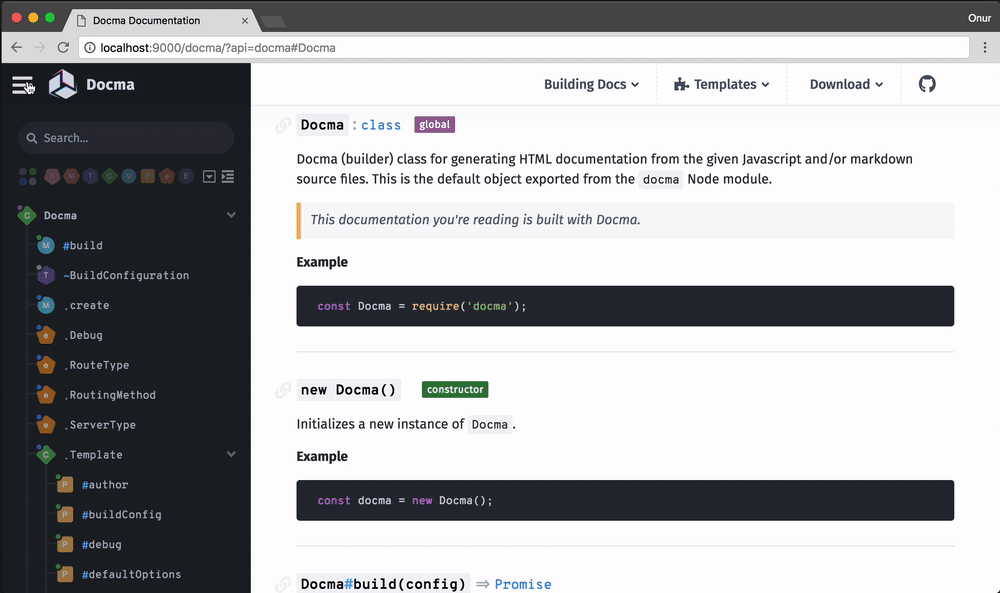
Task: Toggle the outline indent view icon
Action: click(228, 177)
